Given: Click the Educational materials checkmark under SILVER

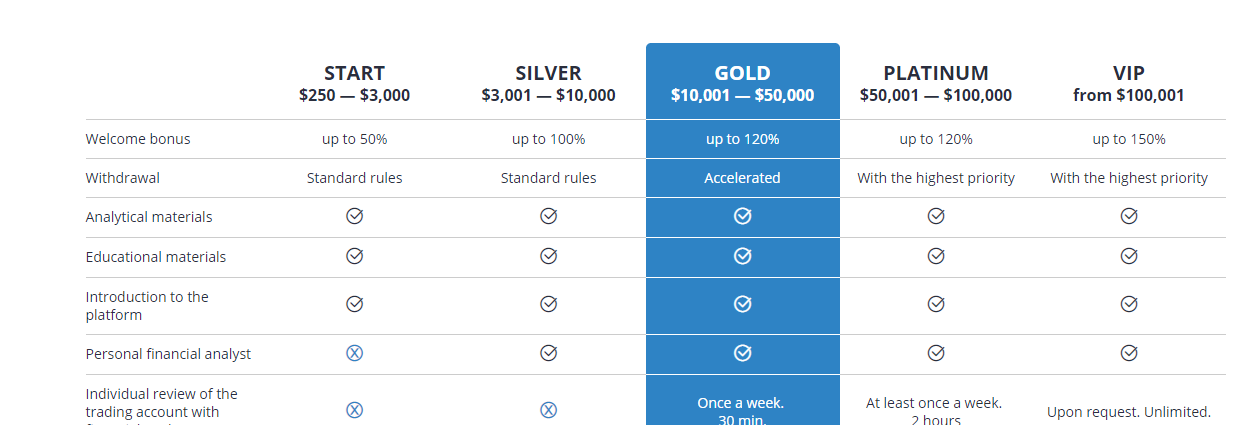Looking at the screenshot, I should tap(548, 256).
